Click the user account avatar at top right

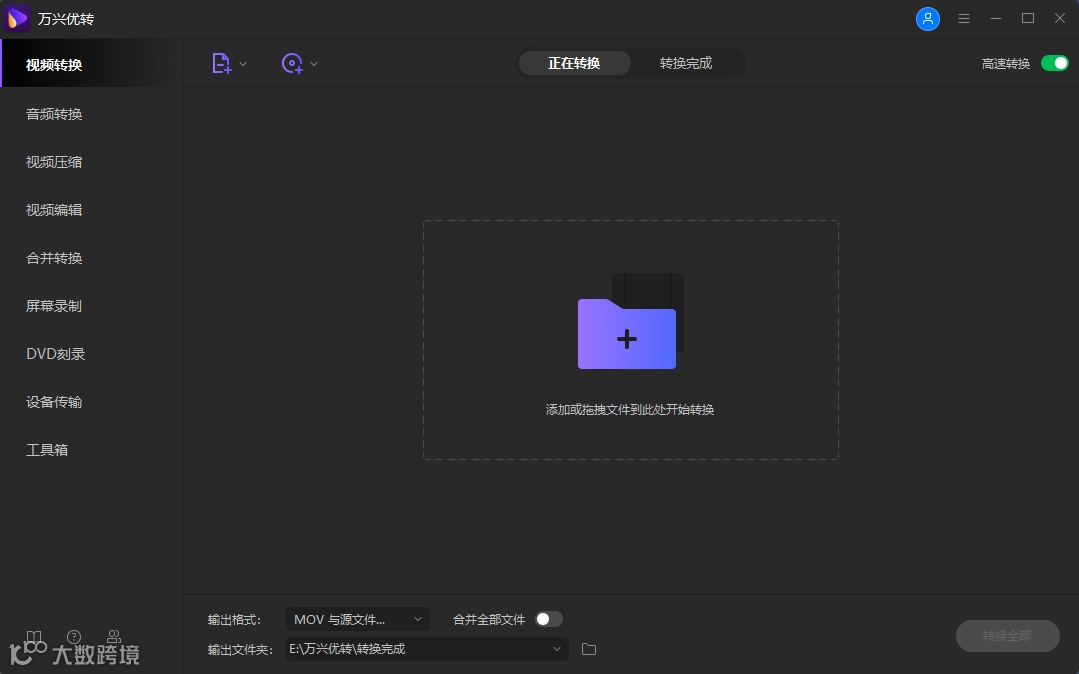click(x=928, y=18)
